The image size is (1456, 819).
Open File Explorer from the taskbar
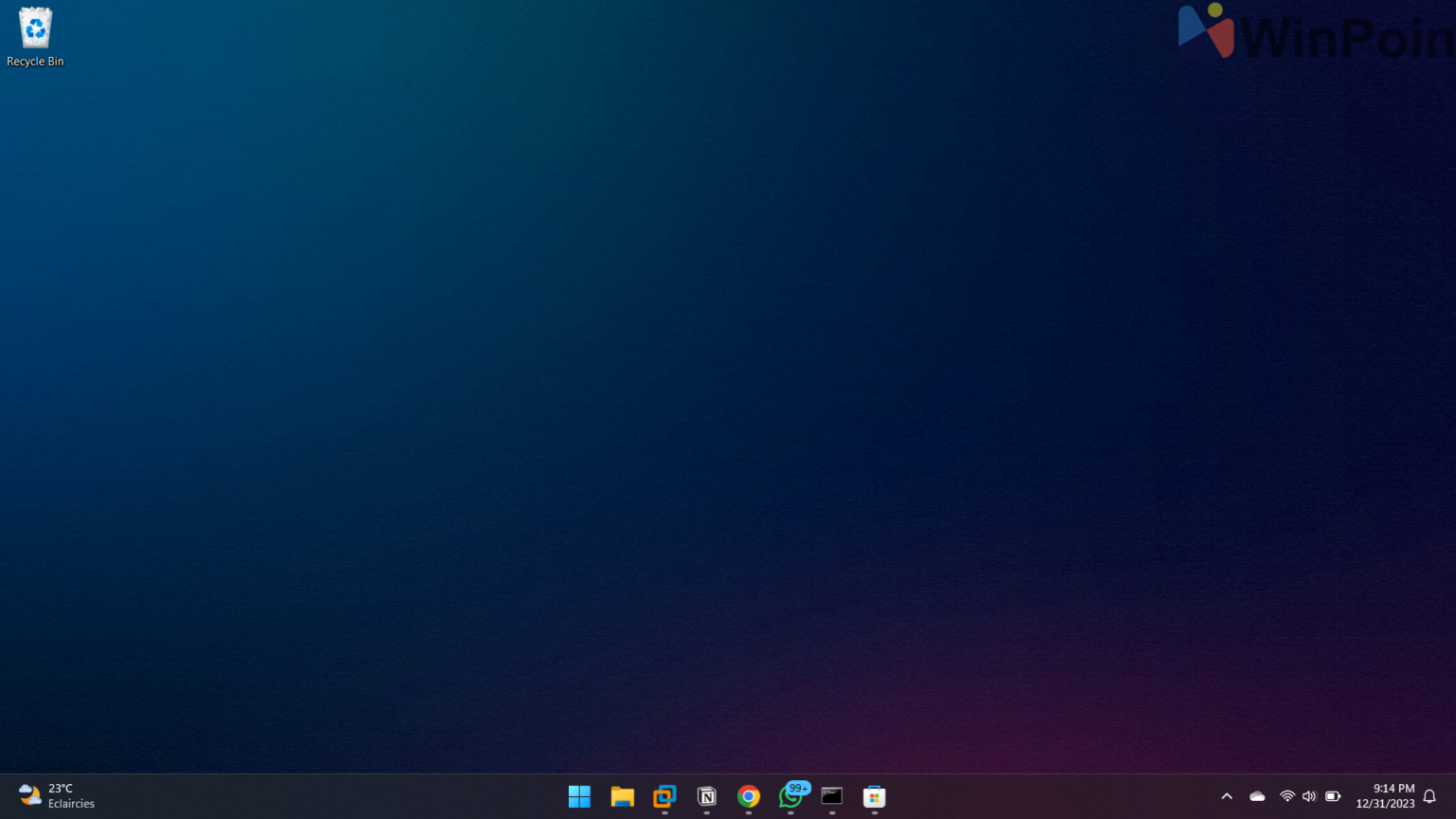622,797
